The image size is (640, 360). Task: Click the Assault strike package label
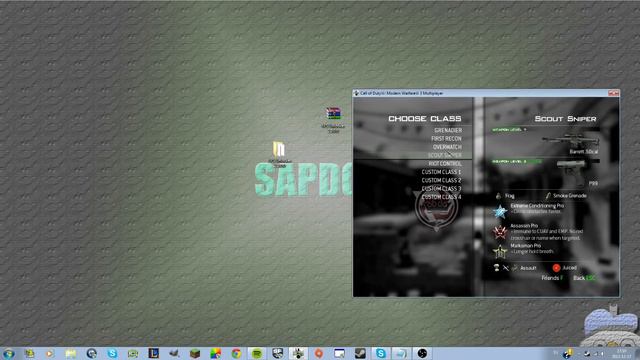[x=528, y=268]
